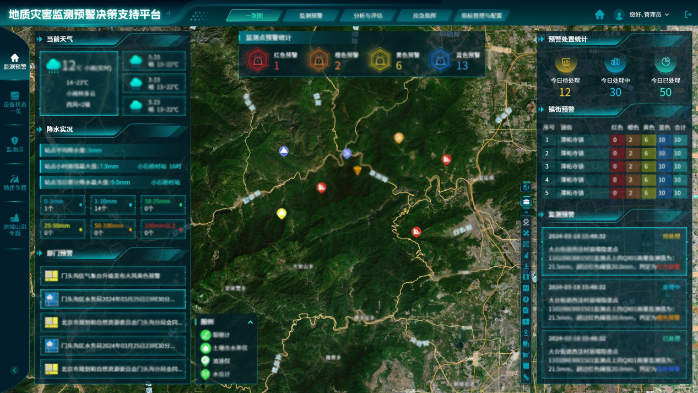Open the 流域山洪专题 sidebar section
Screen dimensions: 698x393
tap(15, 224)
